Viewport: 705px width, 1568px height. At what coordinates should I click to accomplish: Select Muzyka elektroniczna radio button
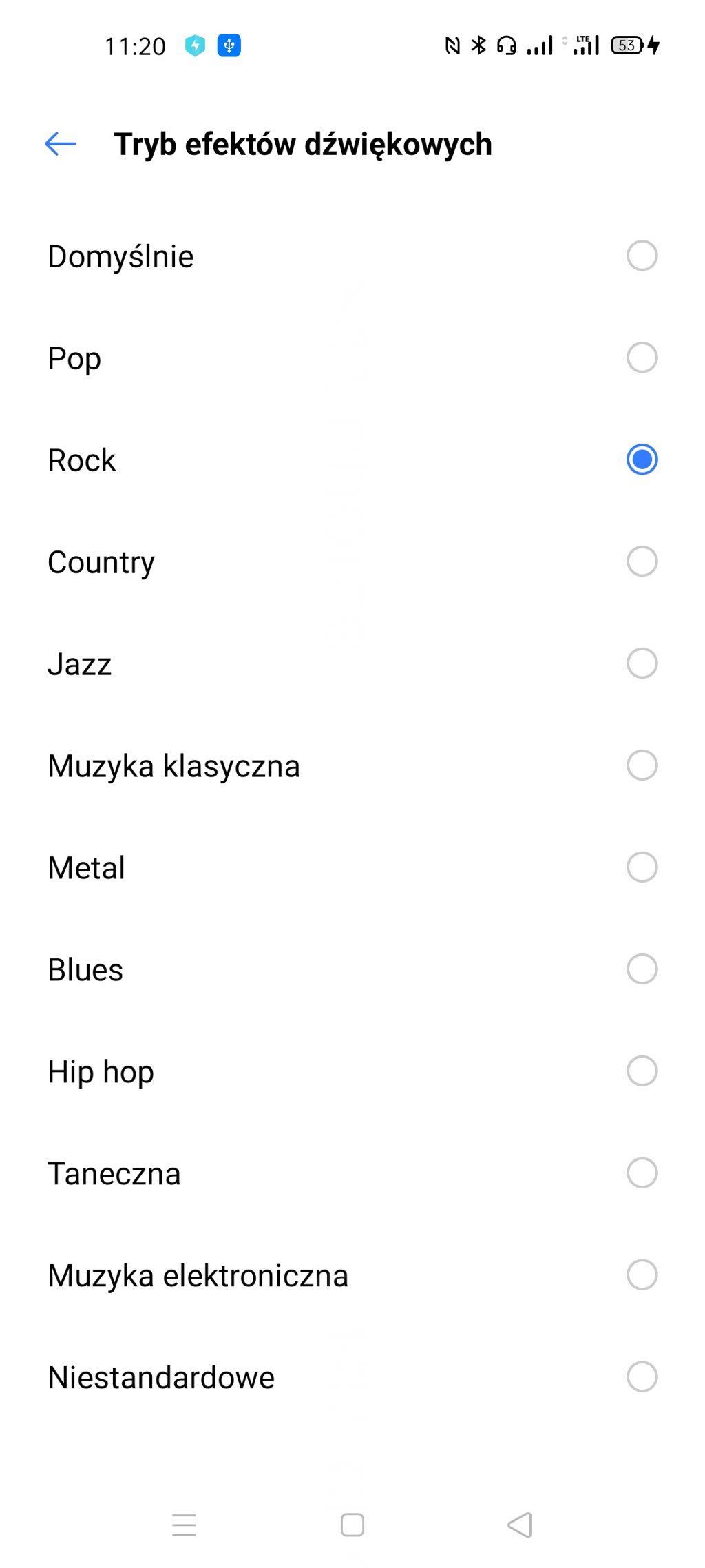[642, 1275]
